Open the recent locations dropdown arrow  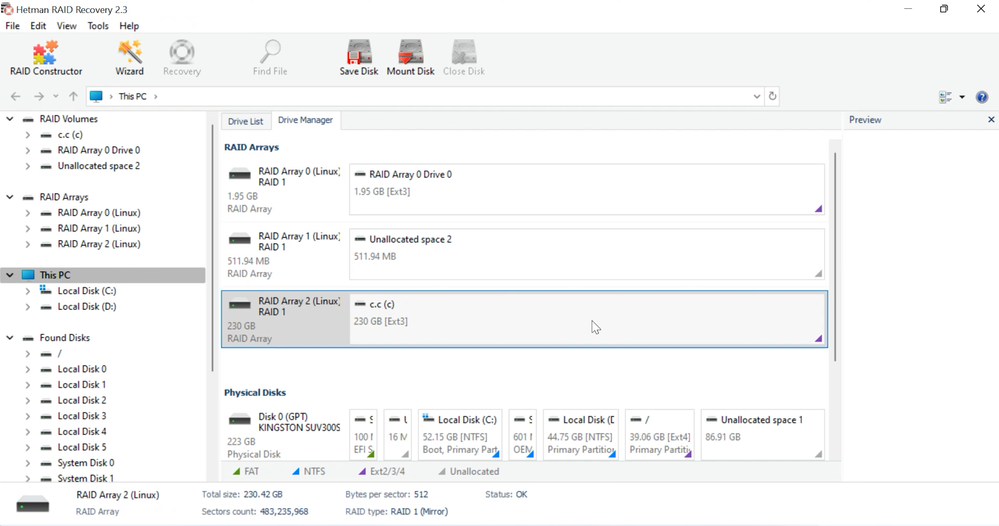[55, 96]
